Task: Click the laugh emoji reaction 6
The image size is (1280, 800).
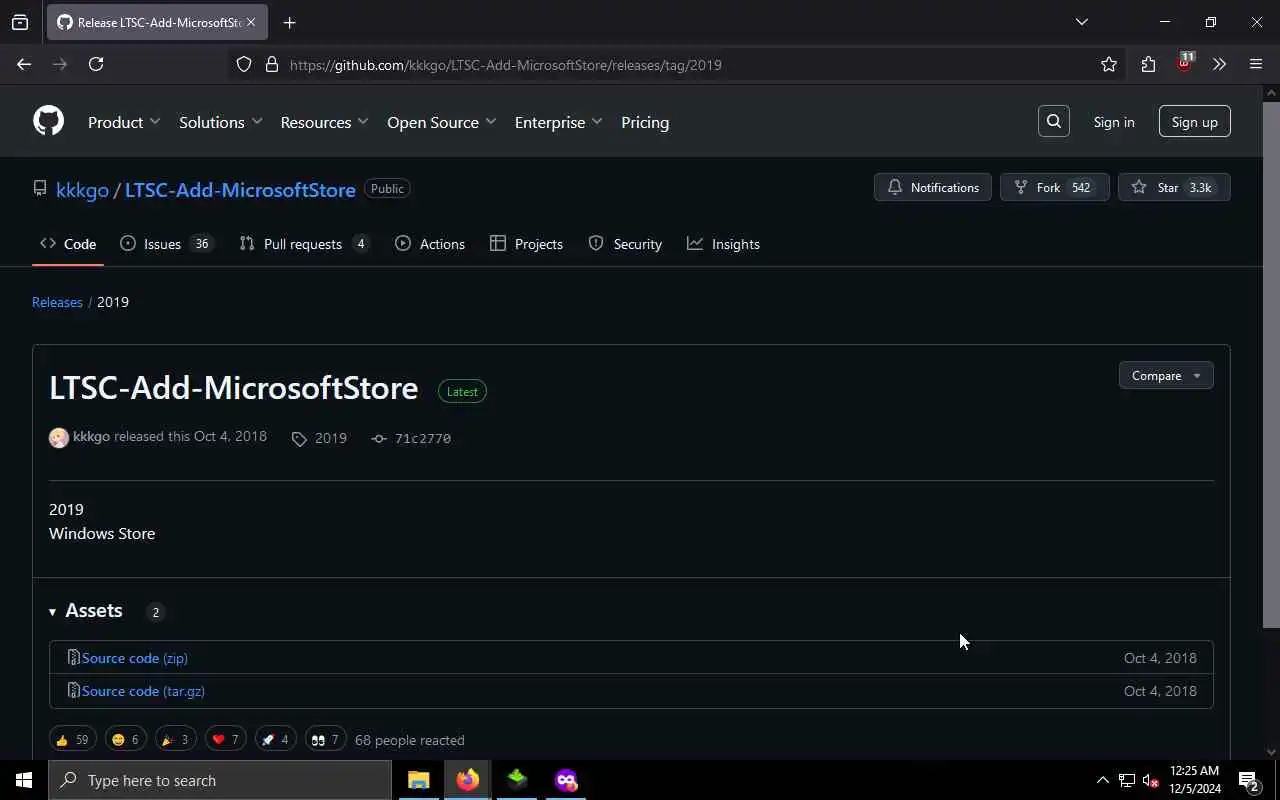Action: pos(126,739)
